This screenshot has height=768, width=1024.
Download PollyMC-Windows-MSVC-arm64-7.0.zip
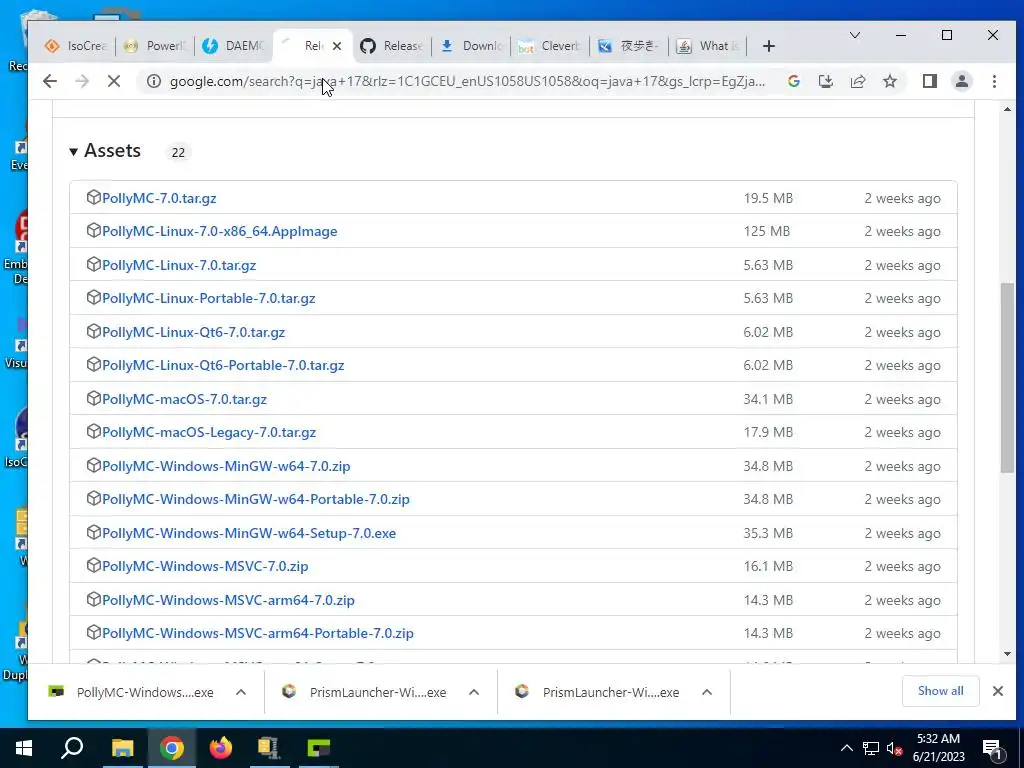[228, 600]
